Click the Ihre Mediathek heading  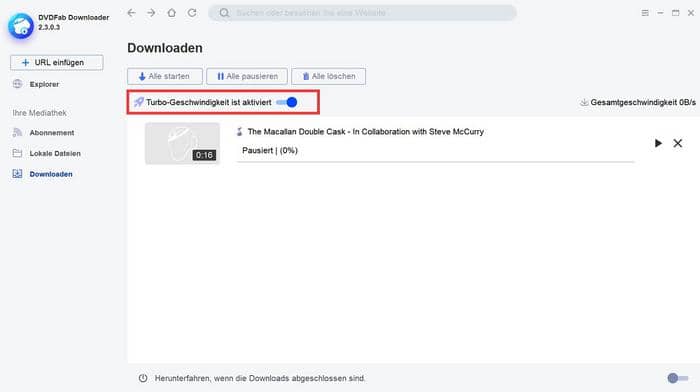click(39, 113)
